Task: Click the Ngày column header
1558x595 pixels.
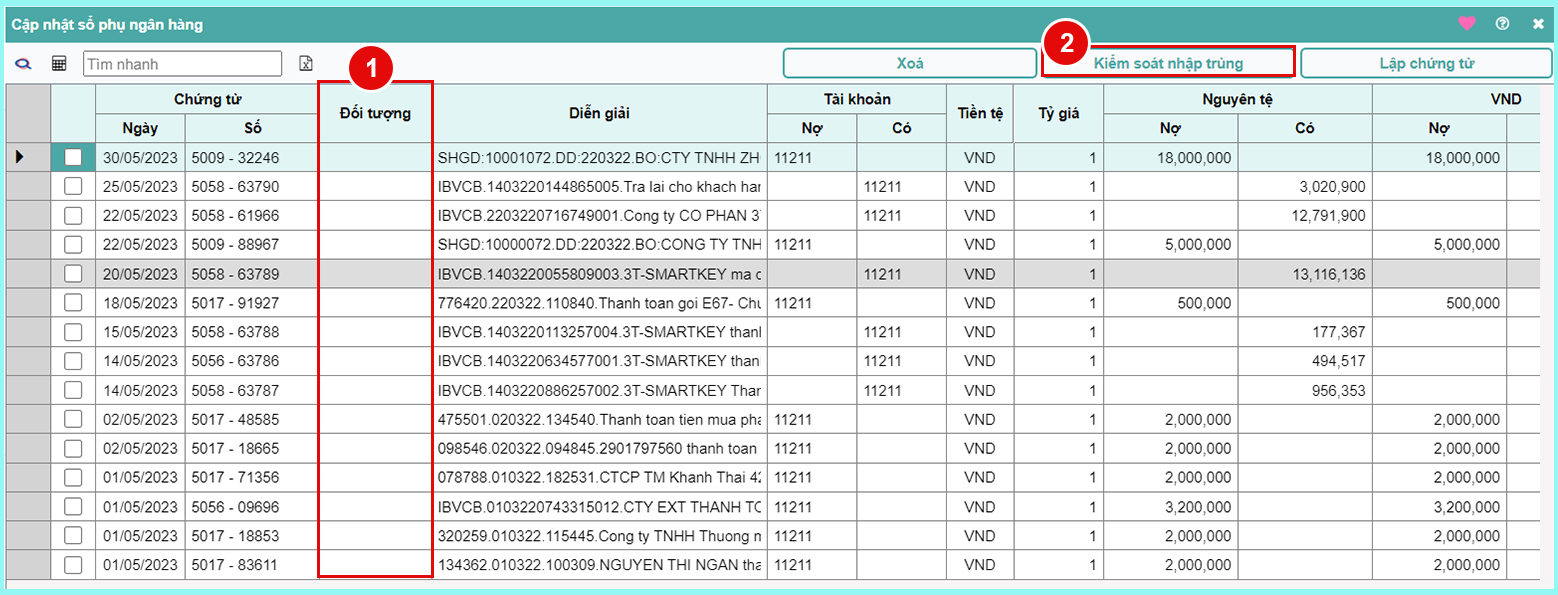Action: [x=140, y=128]
